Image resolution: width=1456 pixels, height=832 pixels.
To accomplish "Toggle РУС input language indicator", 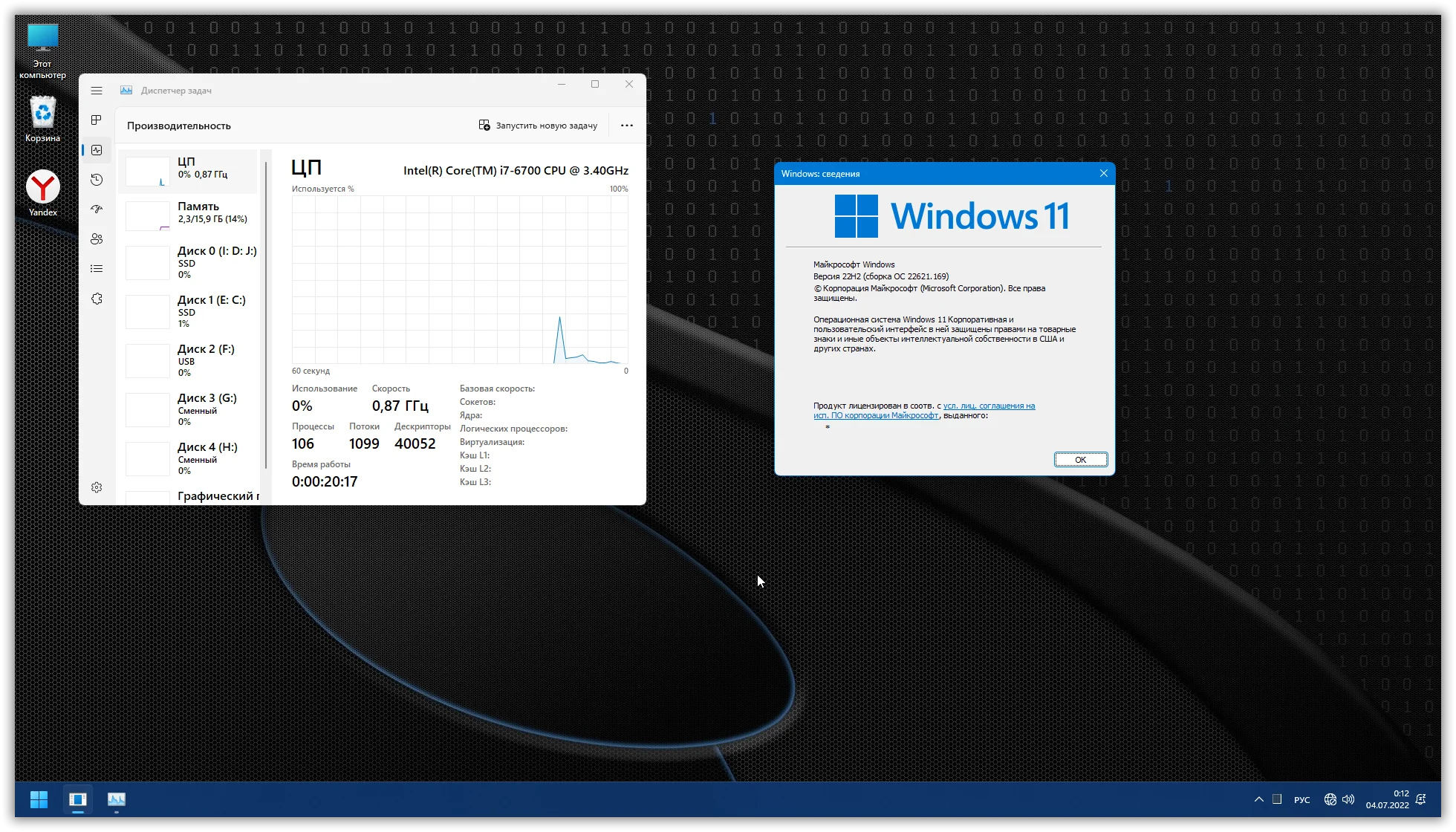I will point(1301,800).
